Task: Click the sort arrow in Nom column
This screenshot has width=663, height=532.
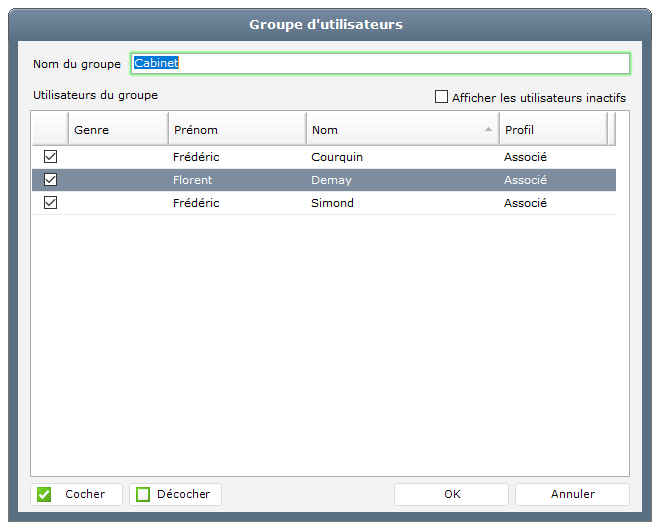Action: click(488, 130)
